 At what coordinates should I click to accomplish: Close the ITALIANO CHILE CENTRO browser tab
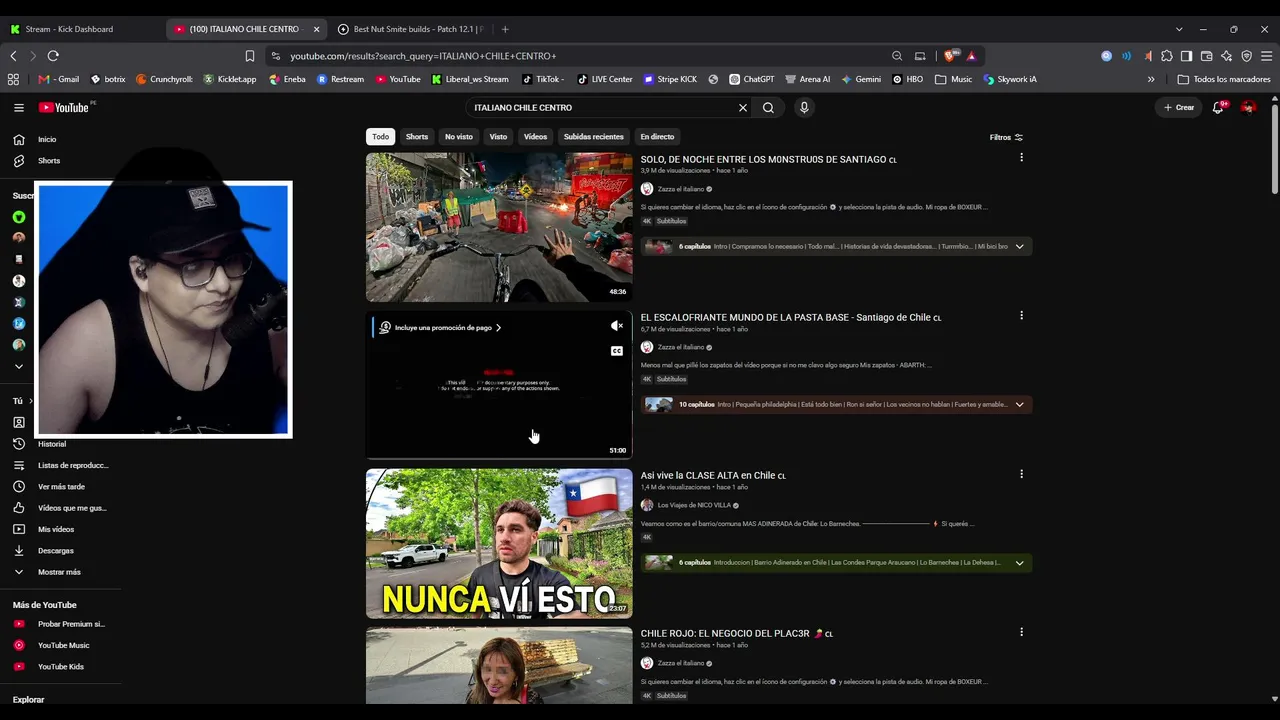point(317,29)
